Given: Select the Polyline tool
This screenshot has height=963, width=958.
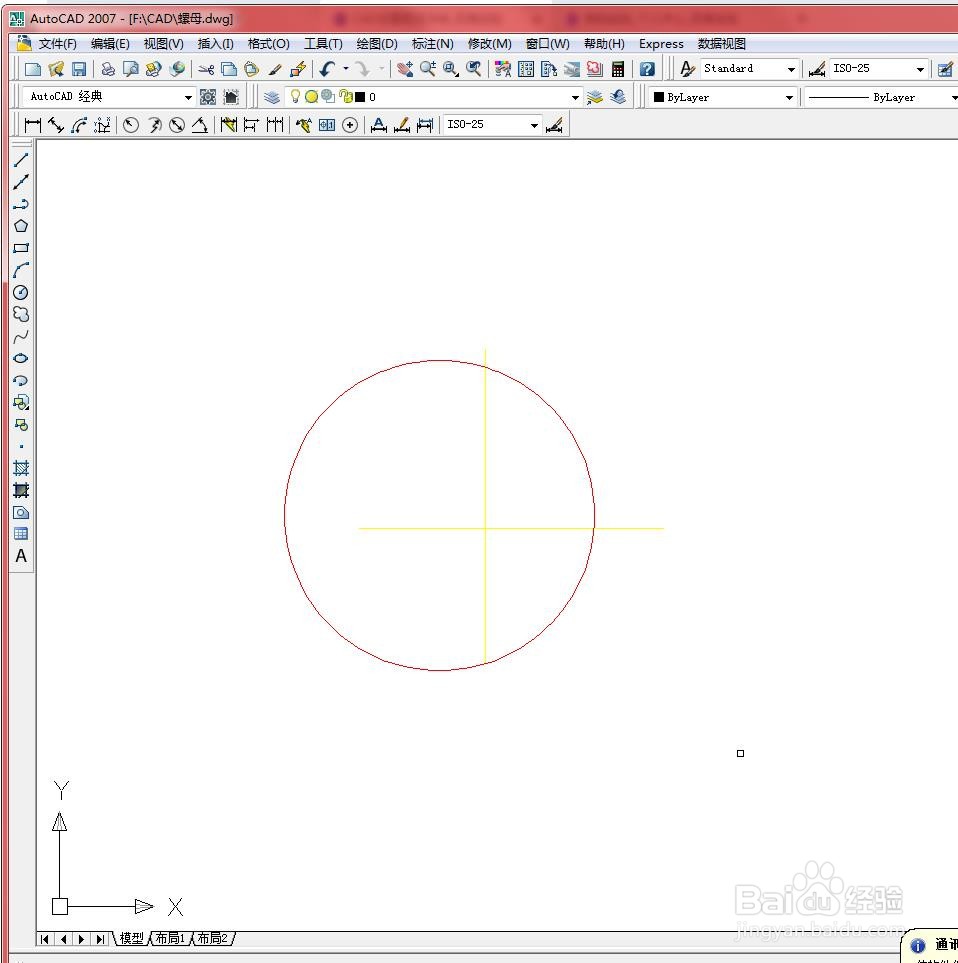Looking at the screenshot, I should tap(21, 205).
